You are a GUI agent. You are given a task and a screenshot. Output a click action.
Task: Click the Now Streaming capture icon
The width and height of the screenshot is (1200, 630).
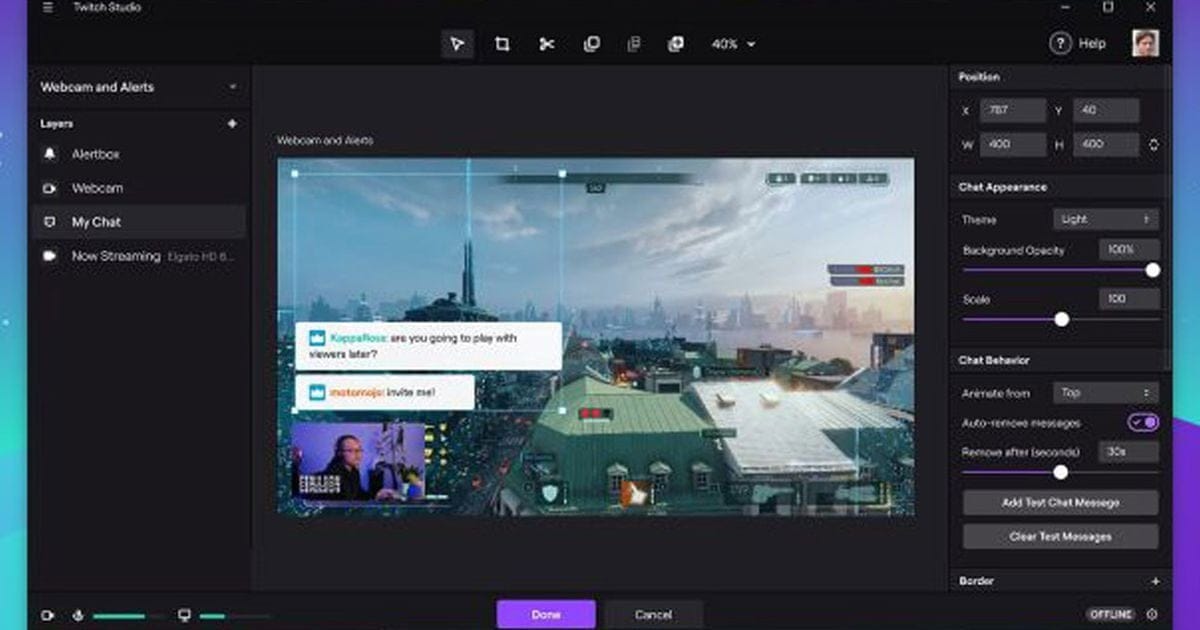[50, 256]
